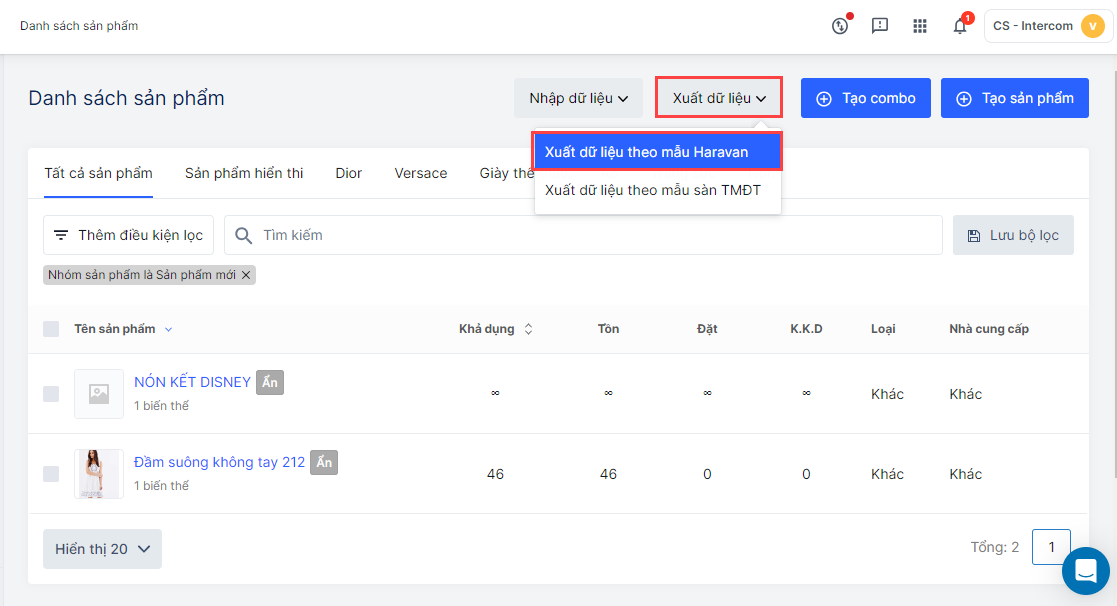Select checkbox for Đầm suông không tay 212
This screenshot has width=1117, height=606.
[51, 474]
